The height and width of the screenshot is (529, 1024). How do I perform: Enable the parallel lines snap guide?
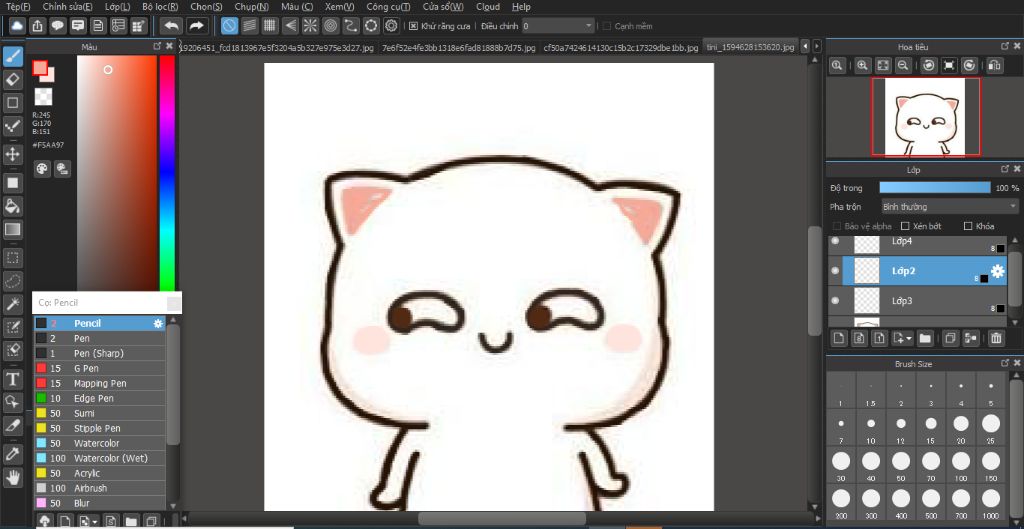point(249,26)
